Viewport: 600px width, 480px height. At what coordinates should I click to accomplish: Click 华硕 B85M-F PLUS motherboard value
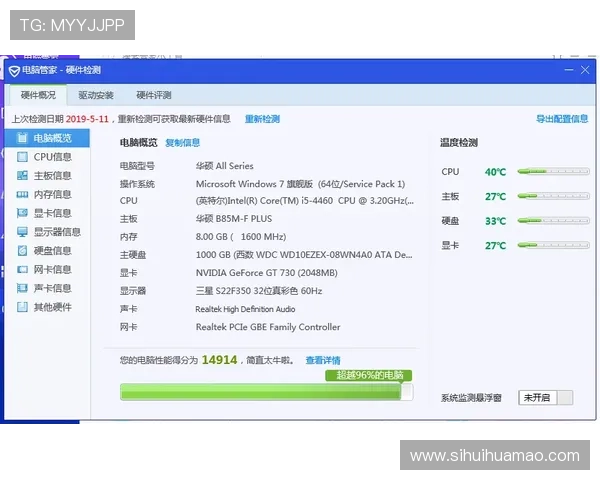234,219
